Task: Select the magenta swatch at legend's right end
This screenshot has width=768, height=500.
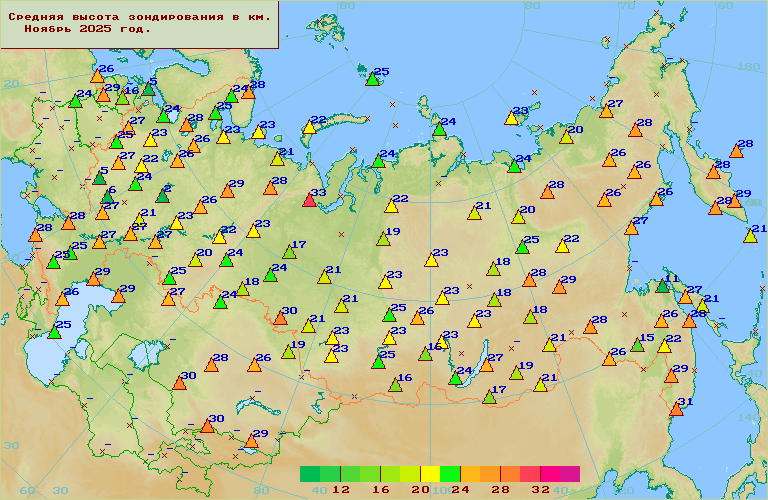Action: pyautogui.click(x=569, y=473)
